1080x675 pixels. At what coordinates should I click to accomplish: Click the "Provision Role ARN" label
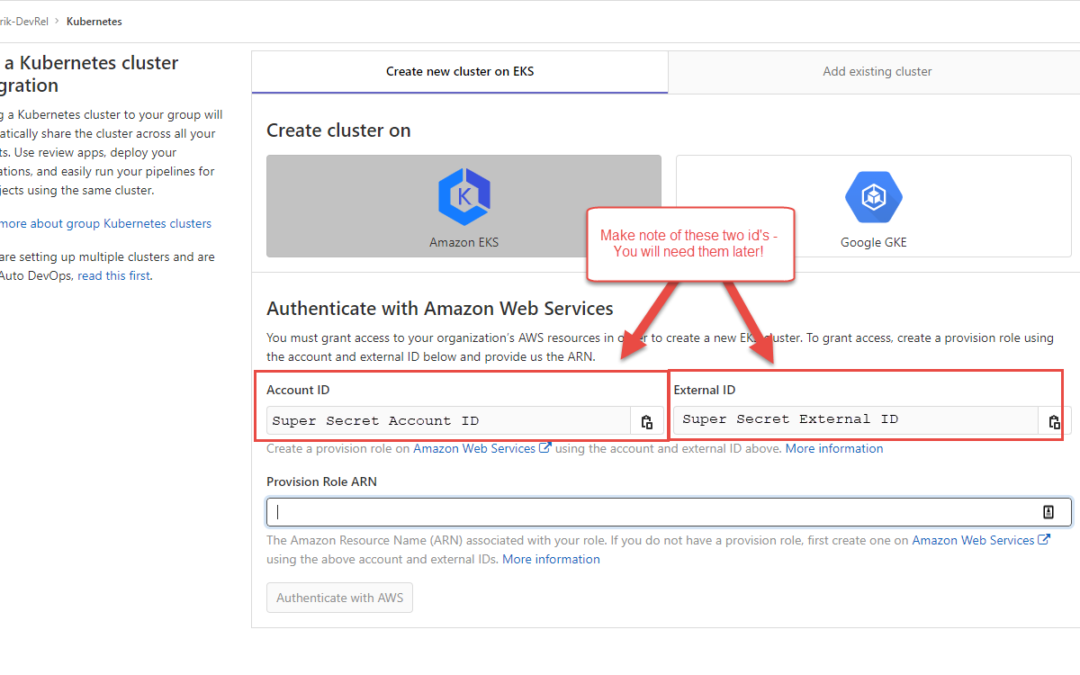pyautogui.click(x=322, y=481)
